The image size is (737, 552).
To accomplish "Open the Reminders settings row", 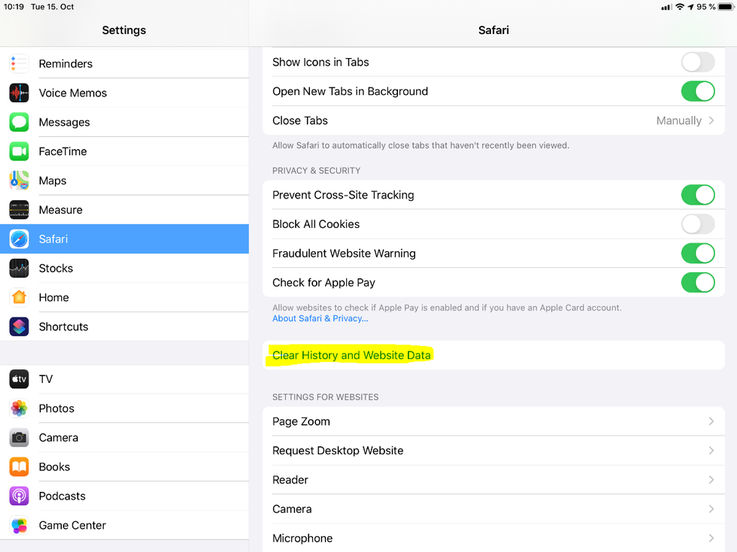I will point(124,63).
